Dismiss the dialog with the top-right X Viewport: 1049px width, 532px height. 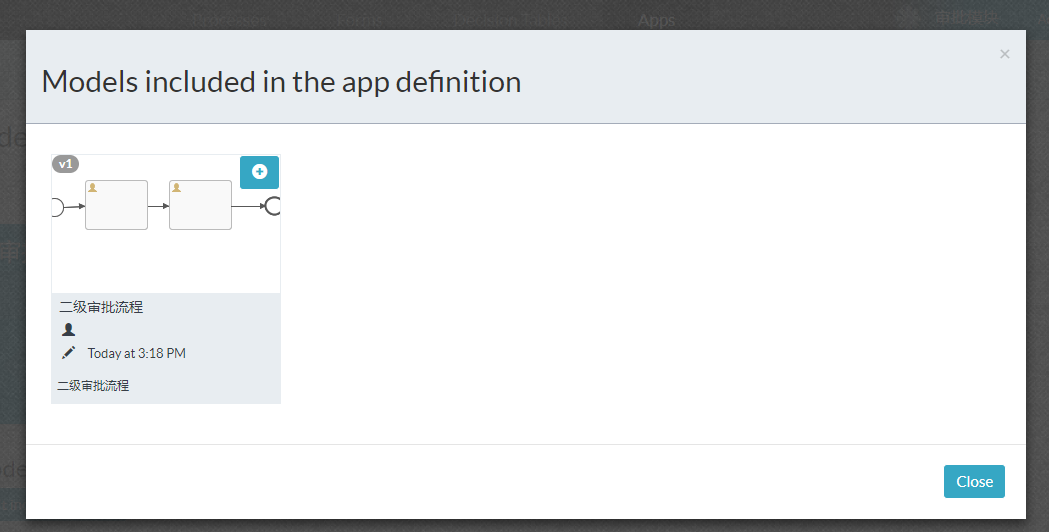click(1004, 54)
